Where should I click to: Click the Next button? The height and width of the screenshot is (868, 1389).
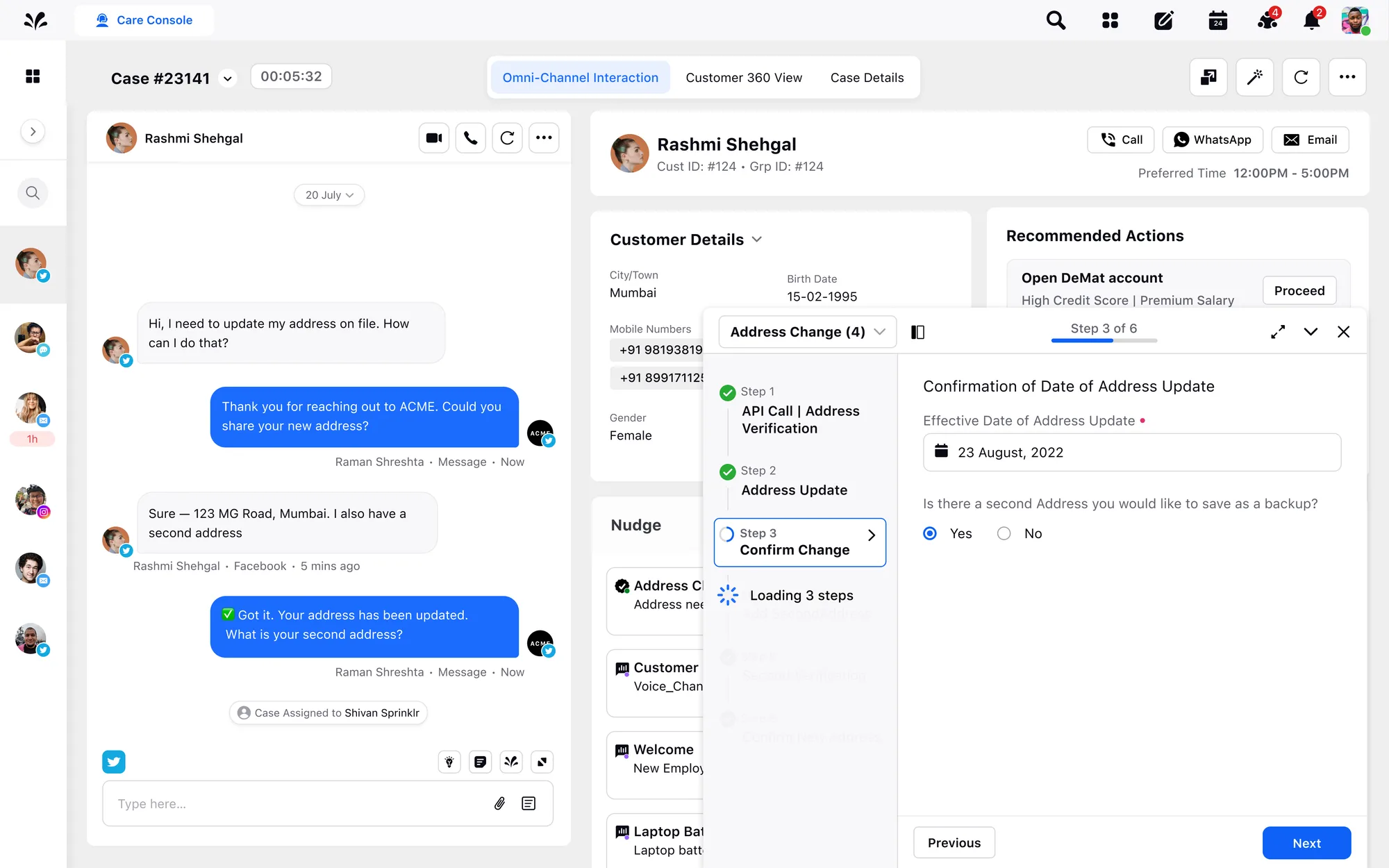pyautogui.click(x=1306, y=843)
